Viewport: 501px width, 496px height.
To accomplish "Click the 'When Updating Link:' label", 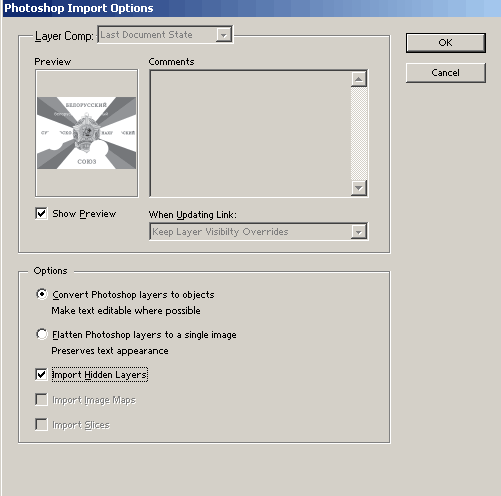I will pos(193,215).
